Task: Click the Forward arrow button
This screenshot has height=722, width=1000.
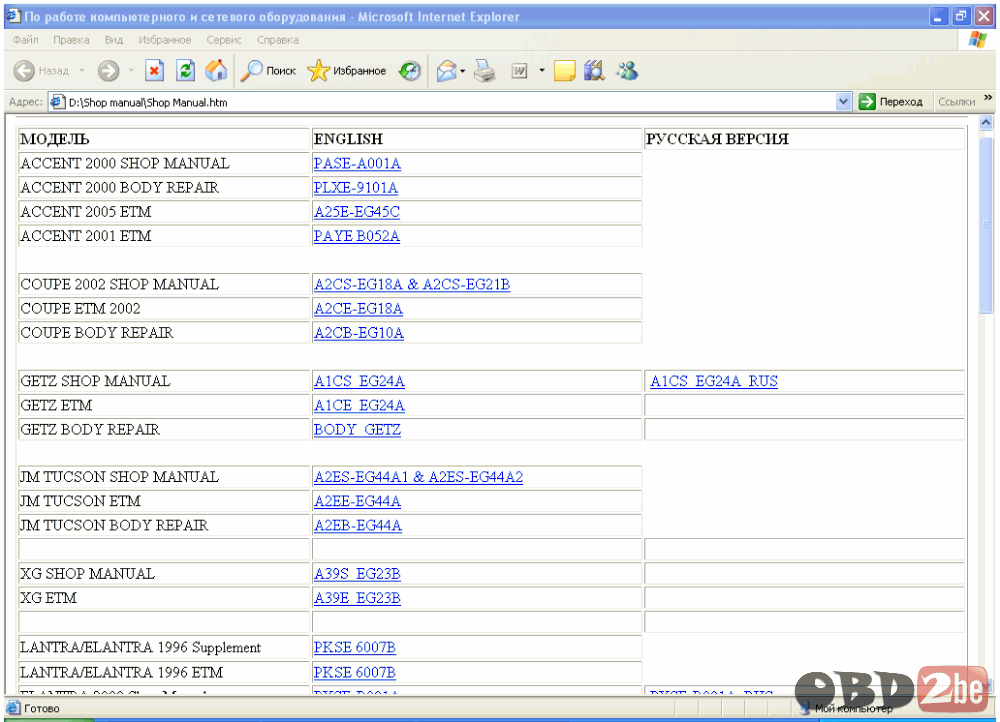Action: pyautogui.click(x=108, y=71)
